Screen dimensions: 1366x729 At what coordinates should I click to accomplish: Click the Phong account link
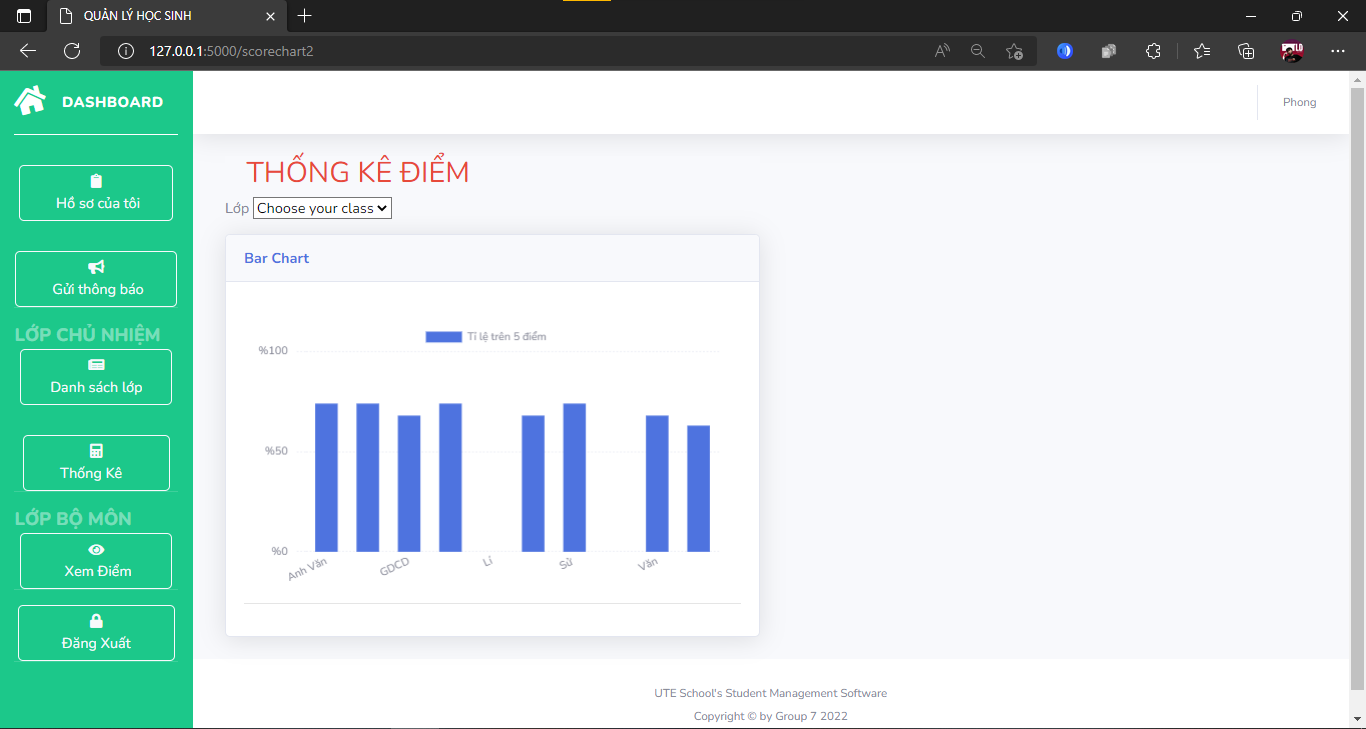click(x=1299, y=102)
